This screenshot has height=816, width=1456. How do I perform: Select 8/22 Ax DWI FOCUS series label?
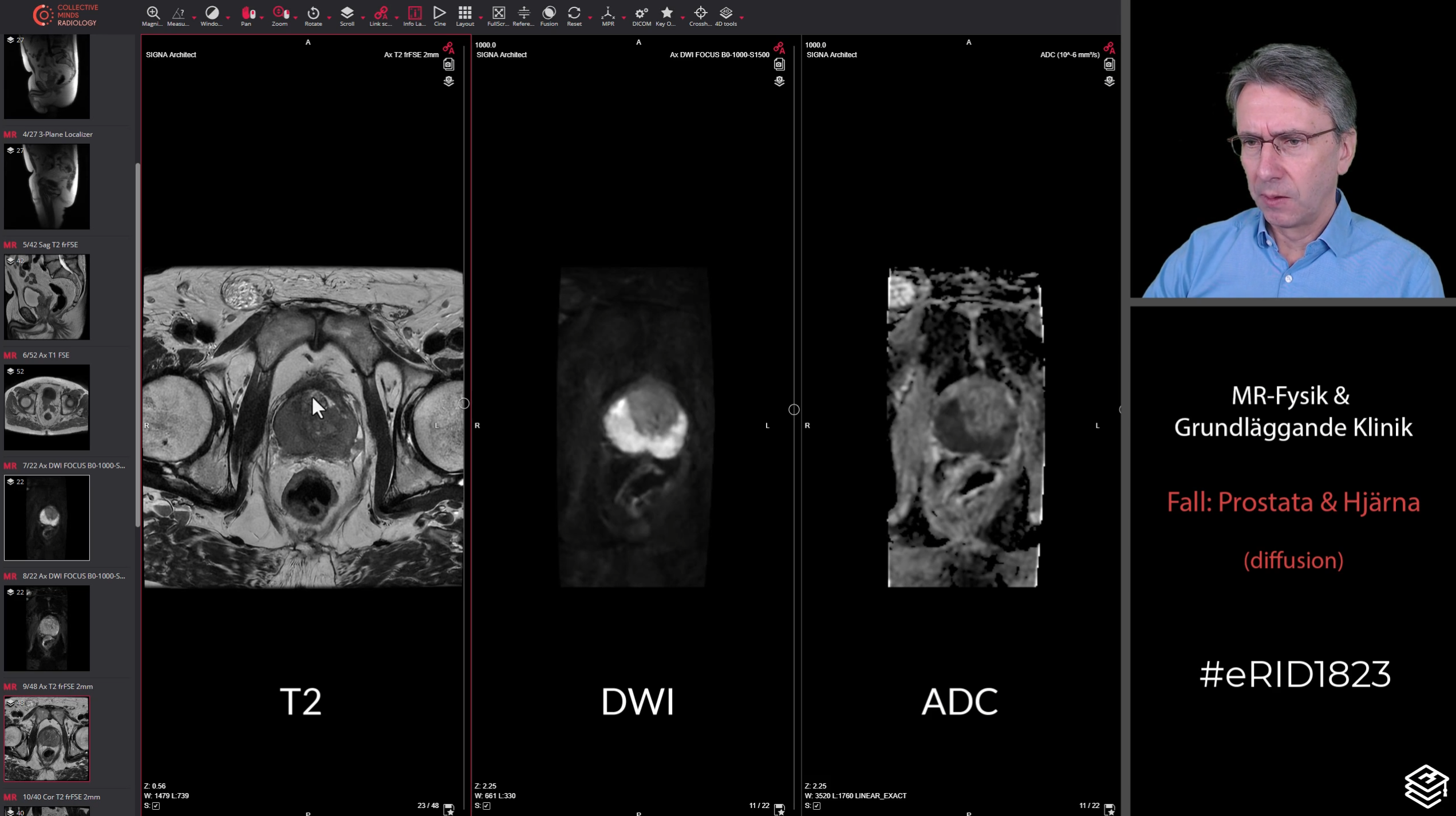(x=73, y=576)
